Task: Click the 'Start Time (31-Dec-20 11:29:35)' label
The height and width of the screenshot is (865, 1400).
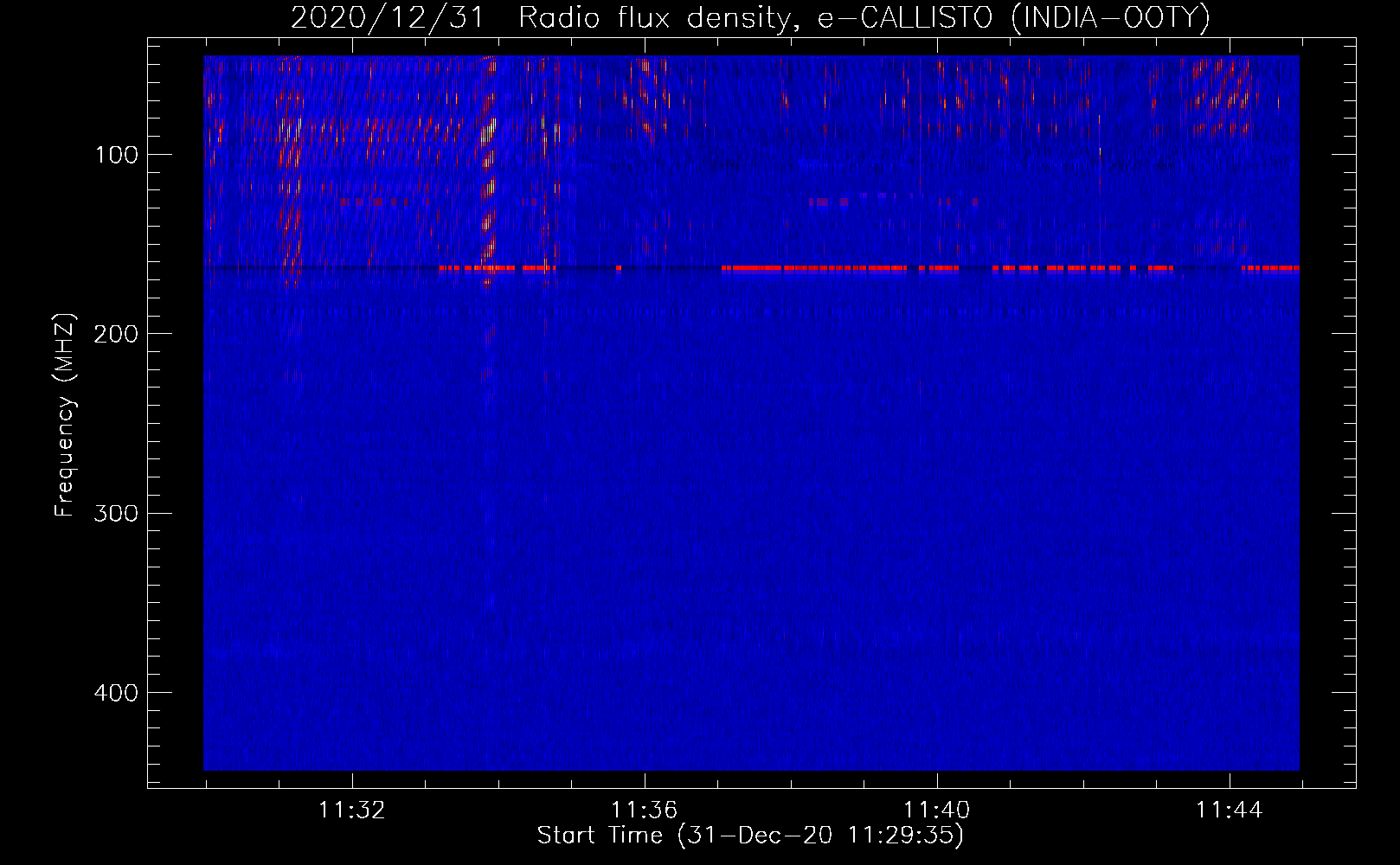Action: pyautogui.click(x=750, y=836)
